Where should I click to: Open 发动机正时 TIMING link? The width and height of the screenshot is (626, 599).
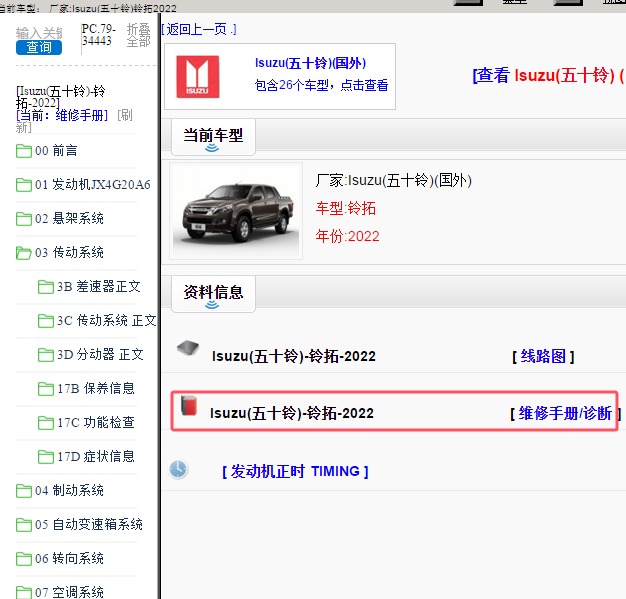click(x=295, y=472)
